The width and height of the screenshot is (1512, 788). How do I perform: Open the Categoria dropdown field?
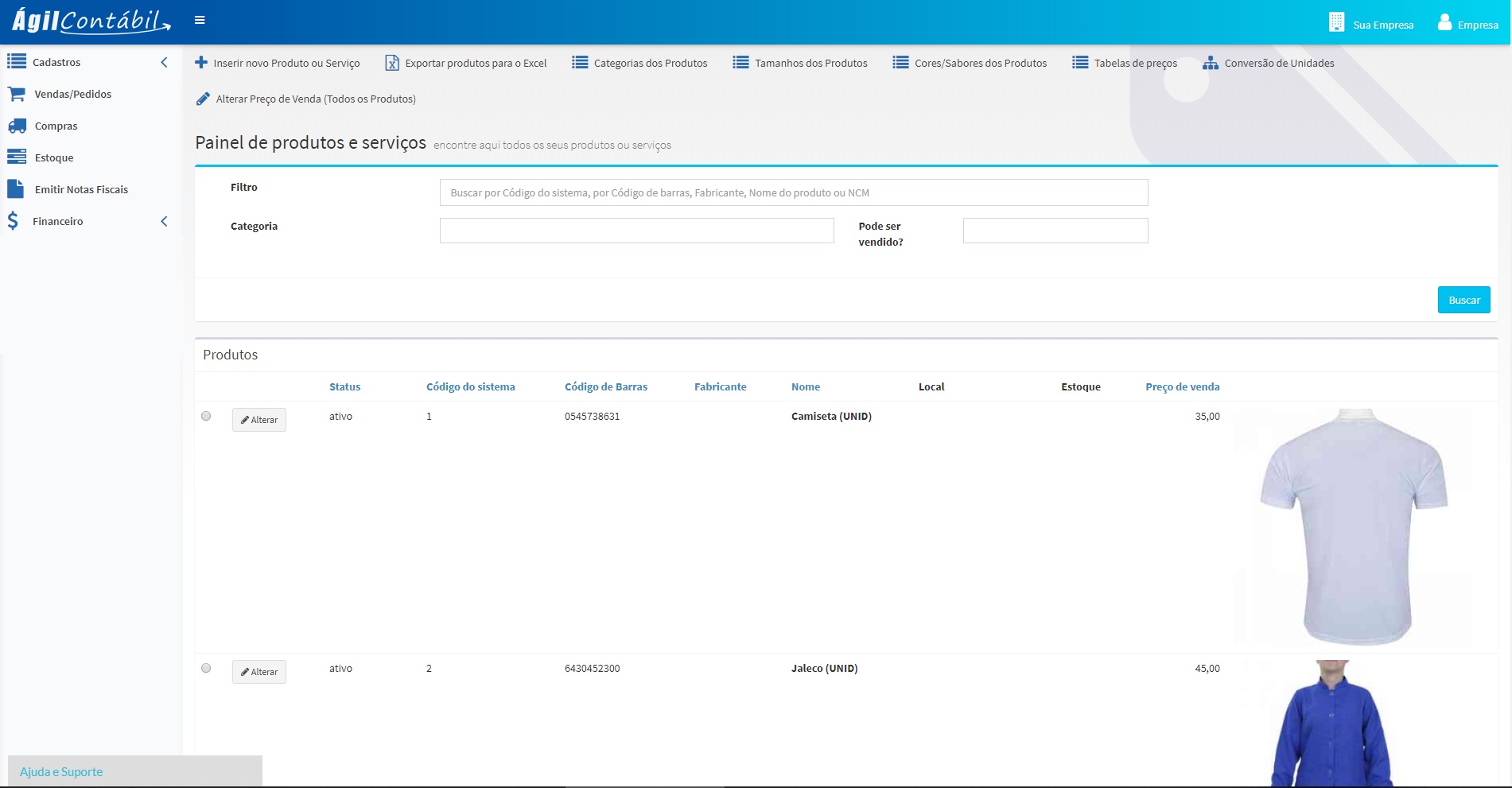pyautogui.click(x=636, y=231)
